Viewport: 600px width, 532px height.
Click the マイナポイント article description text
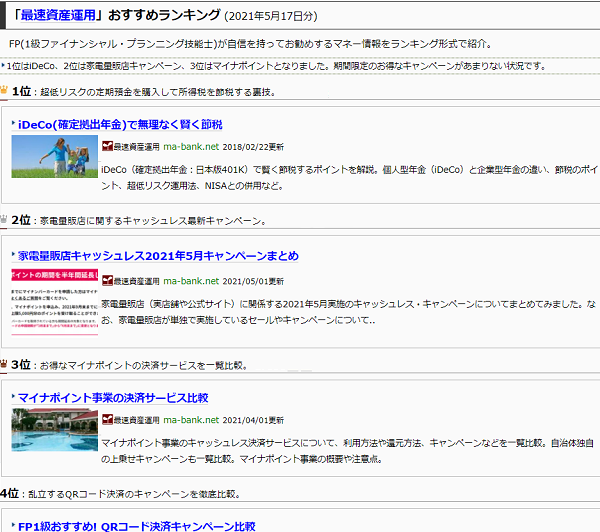pos(347,451)
